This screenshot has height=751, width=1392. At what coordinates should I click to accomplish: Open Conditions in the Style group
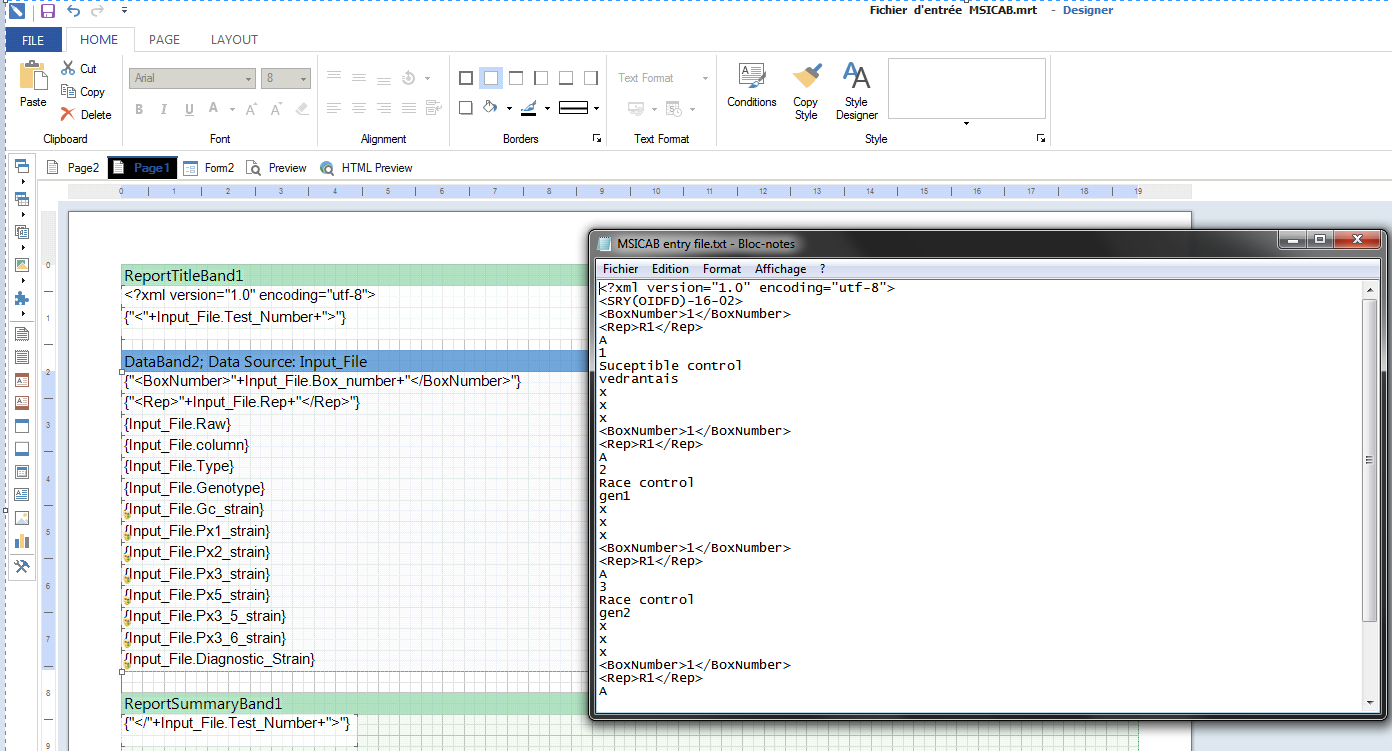point(752,86)
